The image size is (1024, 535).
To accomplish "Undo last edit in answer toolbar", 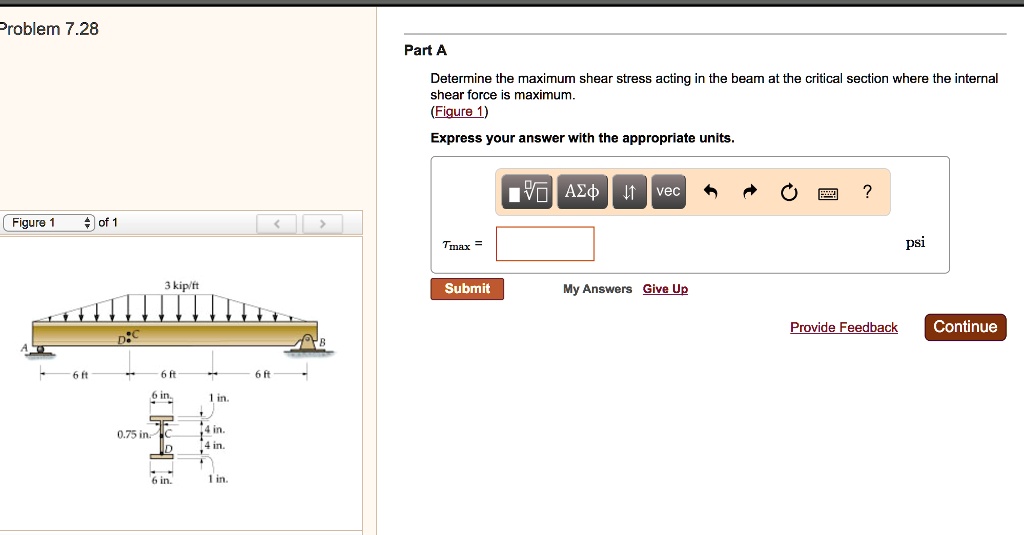I will tap(711, 191).
